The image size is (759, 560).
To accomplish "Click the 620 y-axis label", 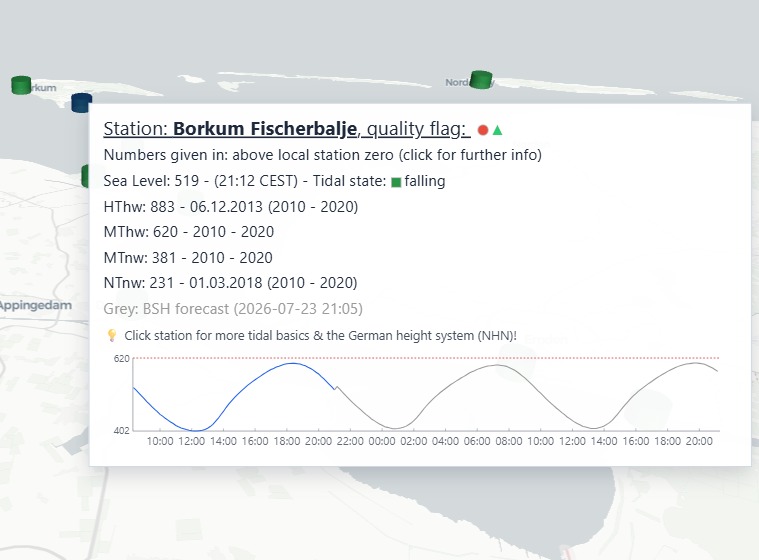I will click(x=121, y=359).
